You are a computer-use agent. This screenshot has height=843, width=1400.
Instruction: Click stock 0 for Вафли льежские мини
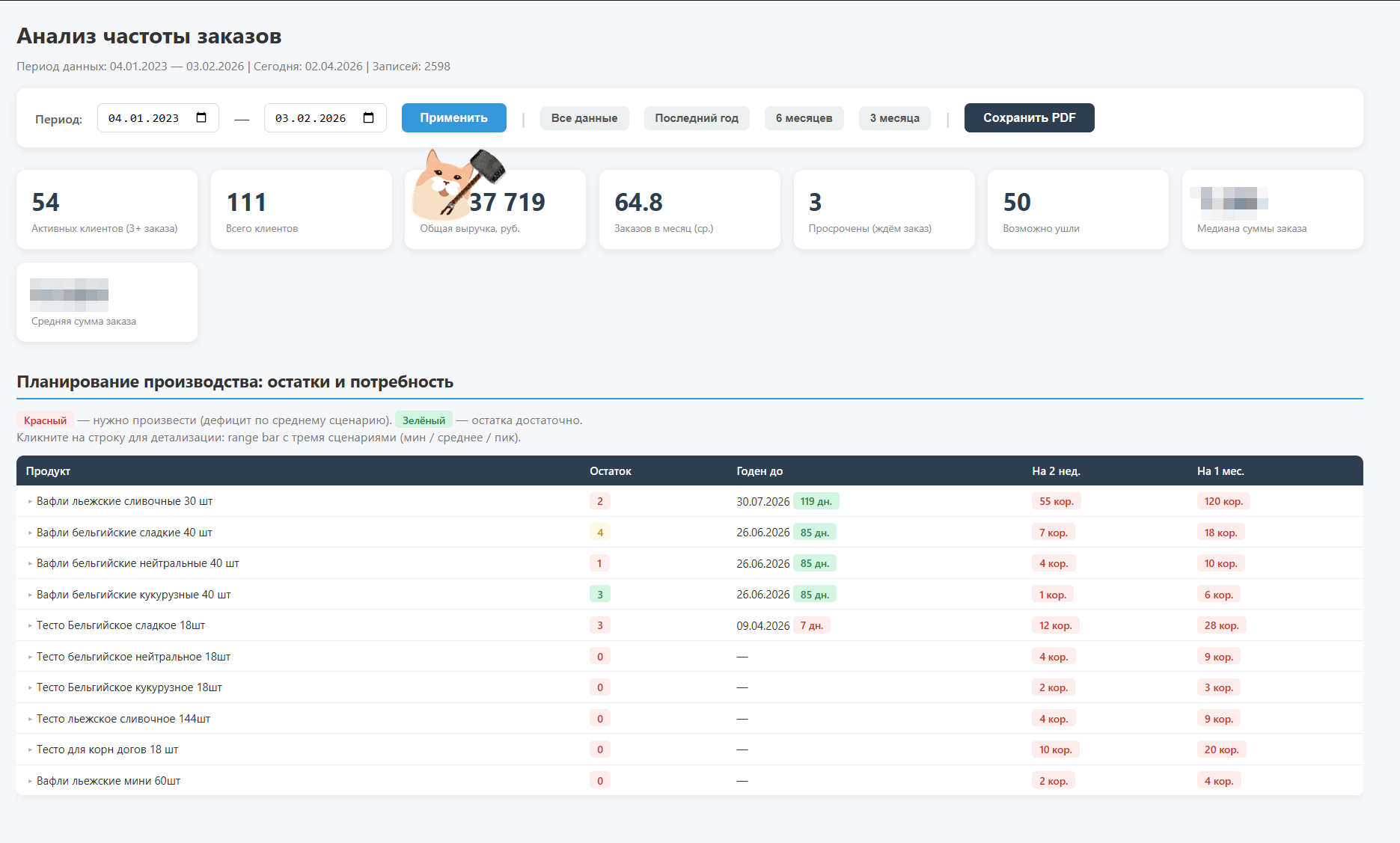click(x=600, y=781)
